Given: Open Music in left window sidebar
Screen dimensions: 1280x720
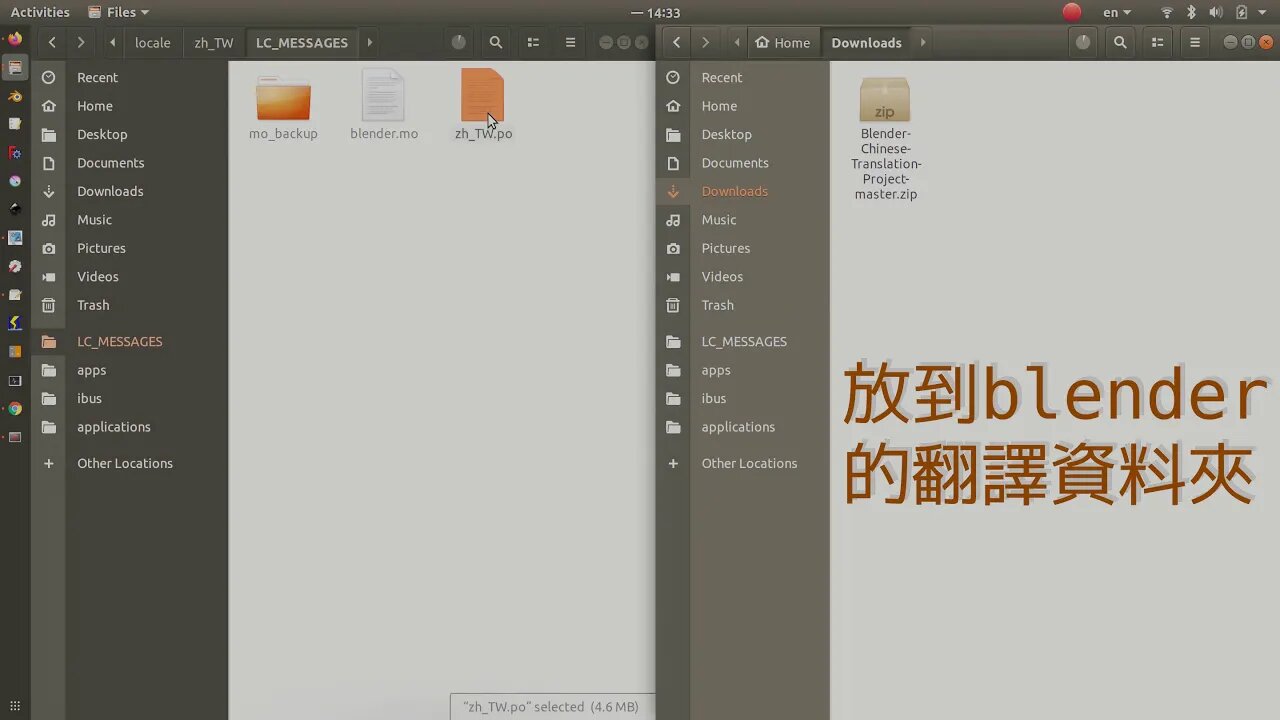Looking at the screenshot, I should [x=130, y=220].
